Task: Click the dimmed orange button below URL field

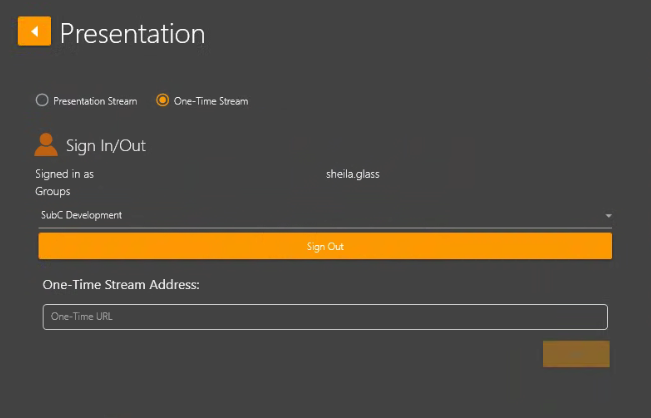Action: pos(576,353)
